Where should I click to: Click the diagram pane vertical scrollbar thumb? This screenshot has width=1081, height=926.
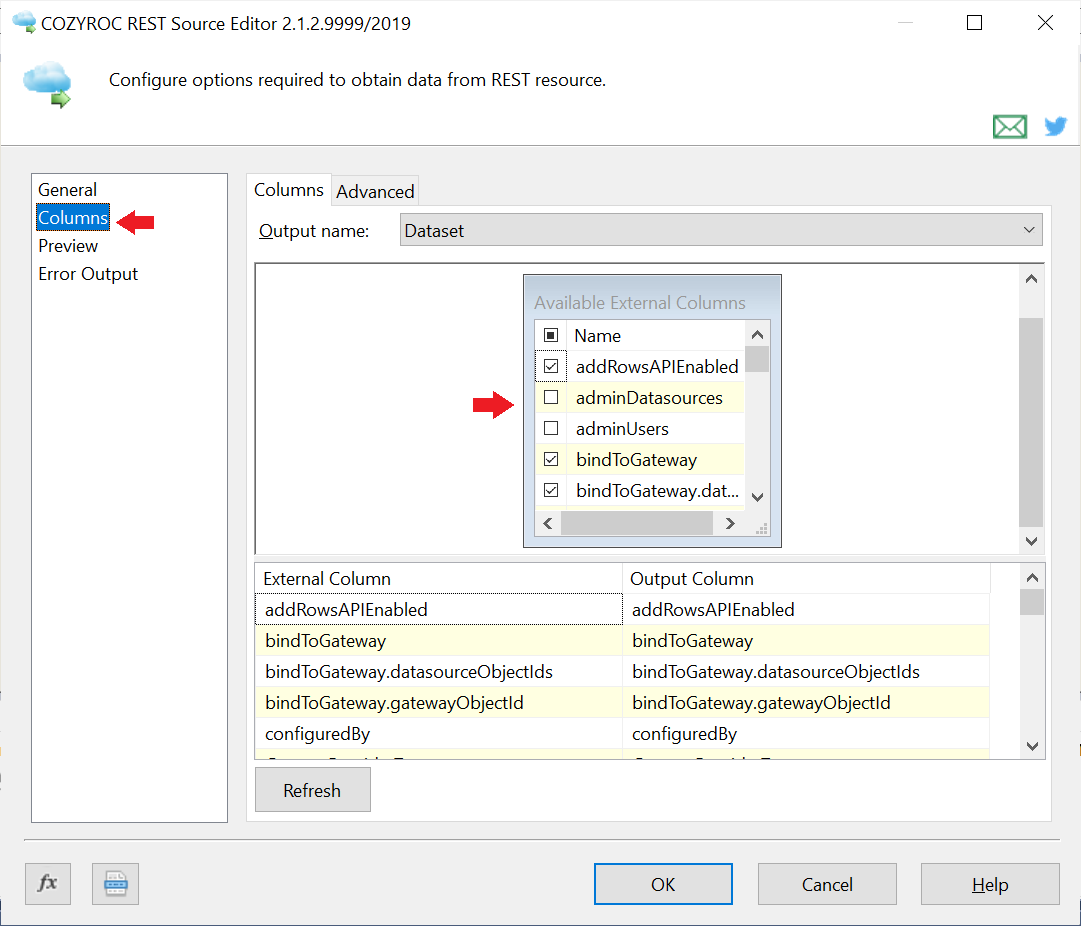point(1031,422)
